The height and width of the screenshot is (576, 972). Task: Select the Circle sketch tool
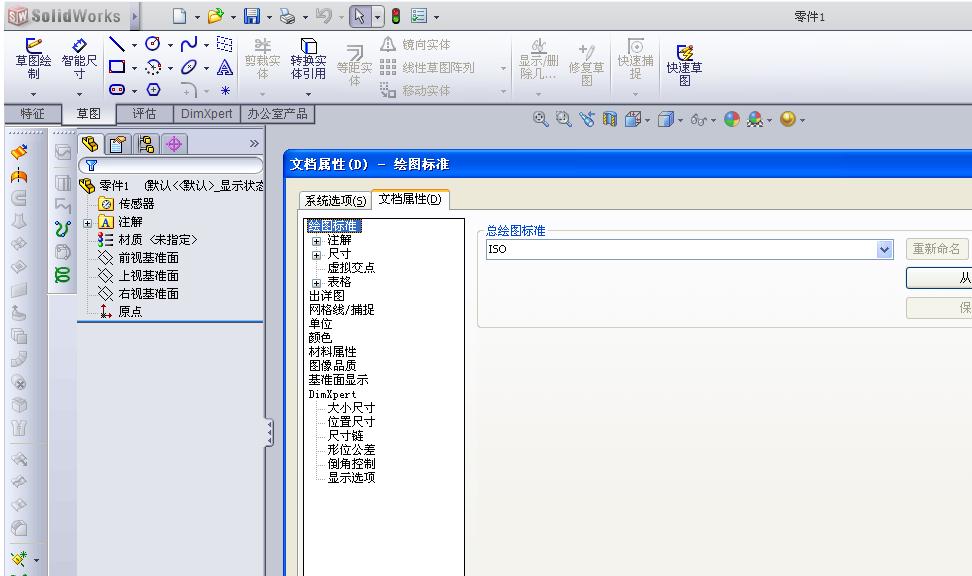click(x=152, y=43)
